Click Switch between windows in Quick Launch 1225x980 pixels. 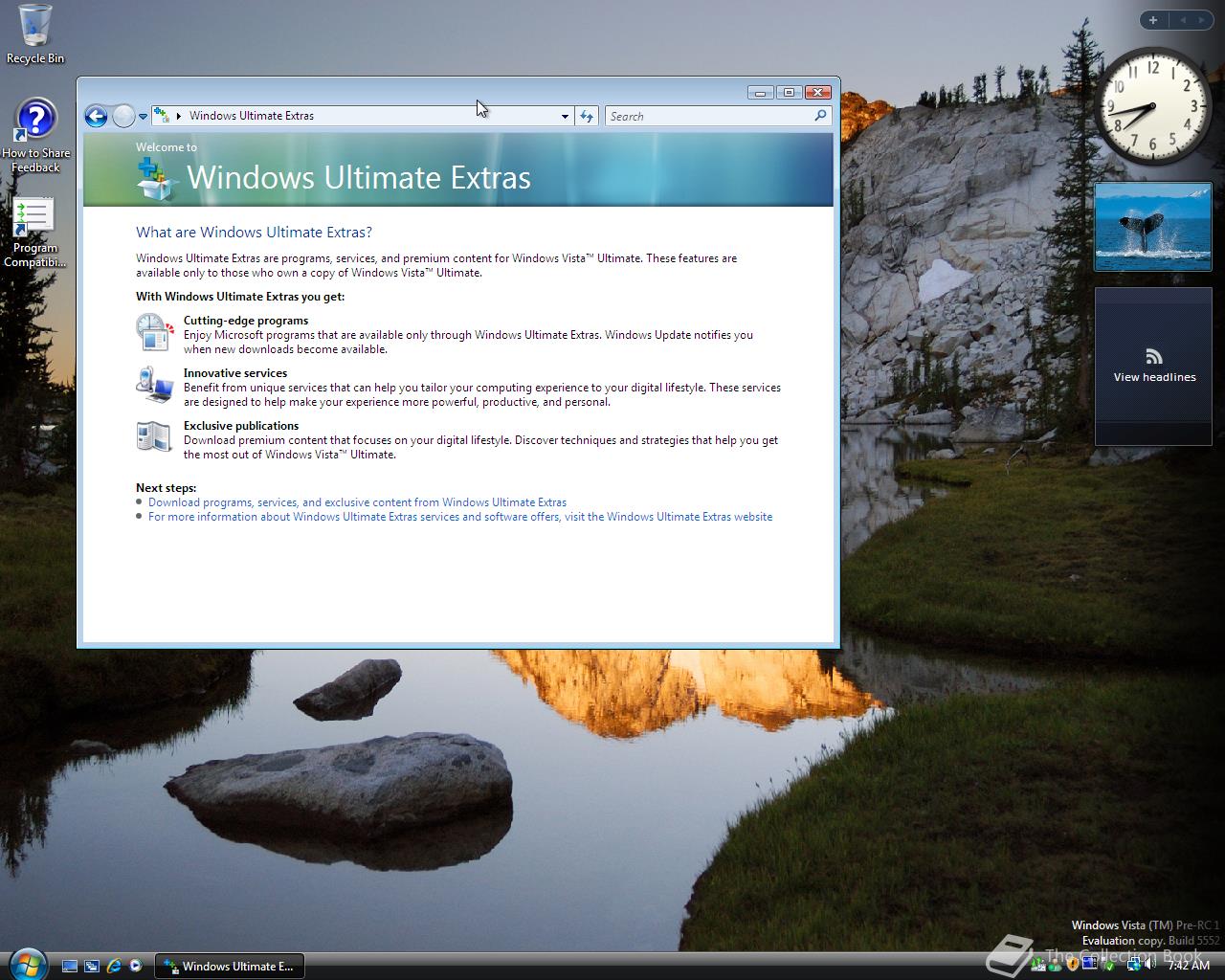tap(92, 967)
